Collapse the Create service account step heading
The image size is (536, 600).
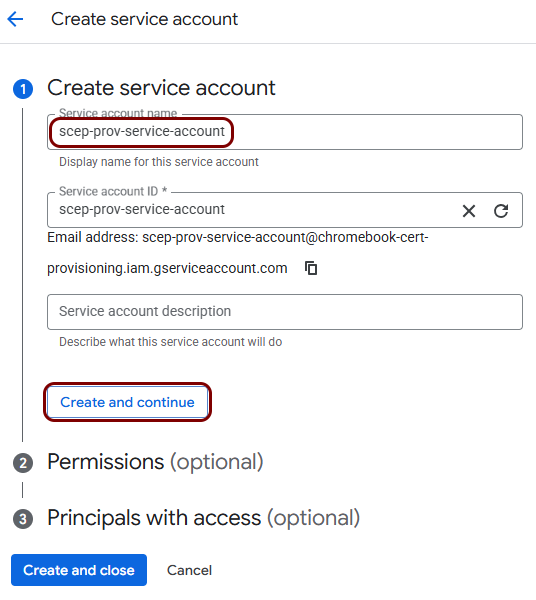tap(161, 88)
